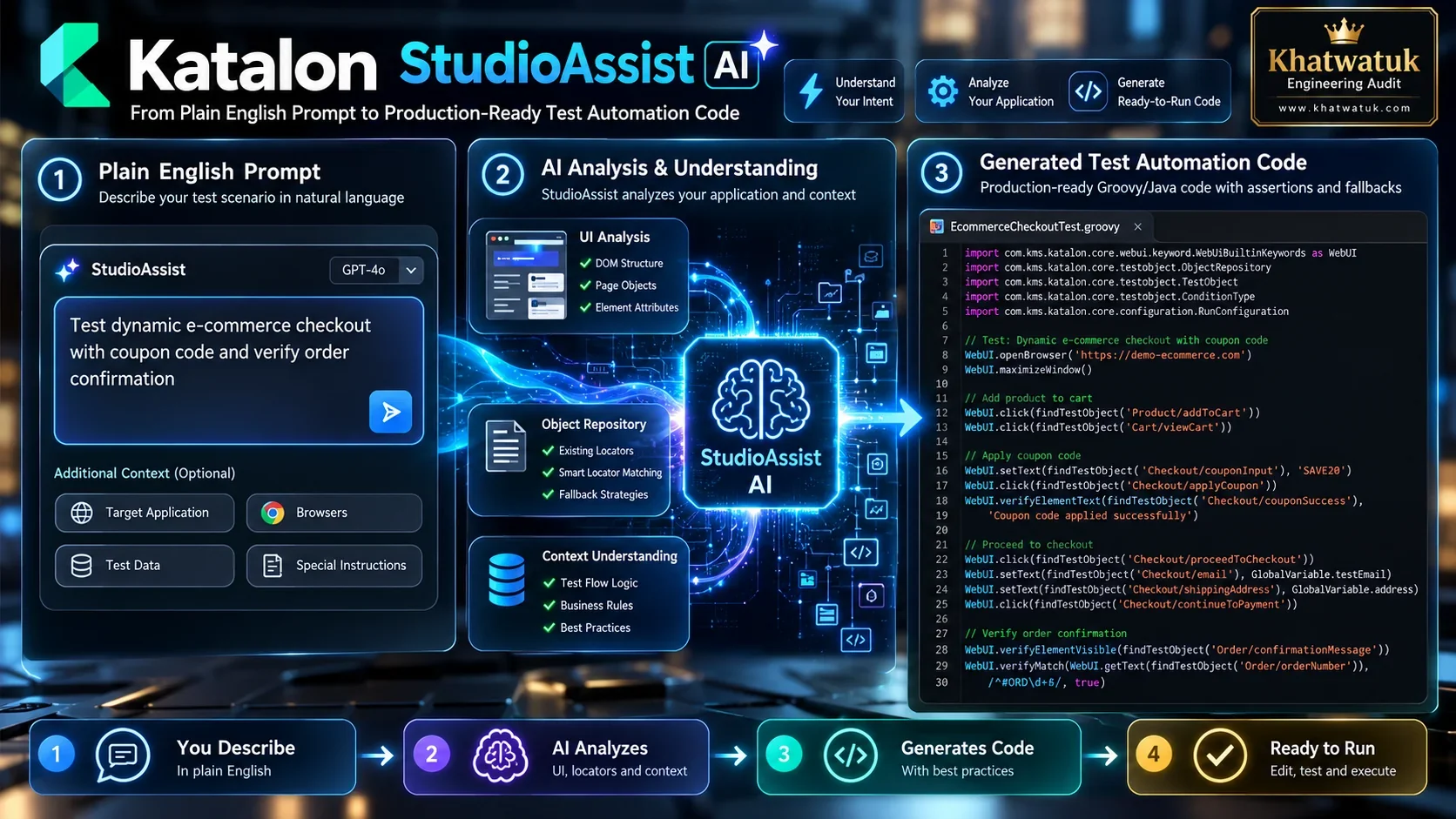The height and width of the screenshot is (819, 1456).
Task: Click the Understand Your Intent lightning icon
Action: (x=811, y=91)
